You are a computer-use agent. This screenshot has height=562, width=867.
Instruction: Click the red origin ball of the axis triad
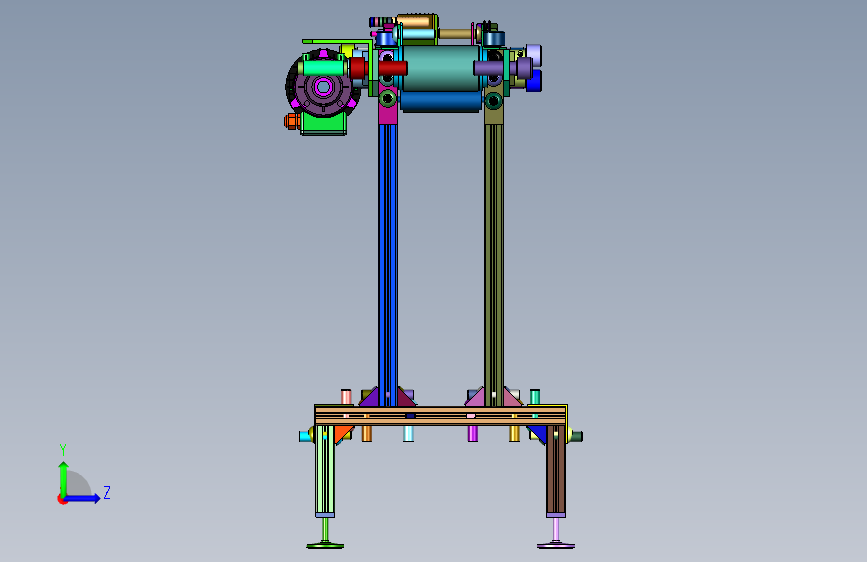(62, 499)
